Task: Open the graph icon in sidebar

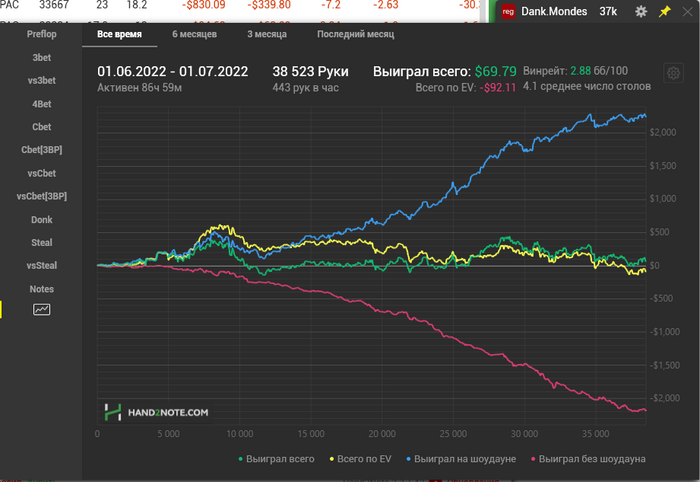Action: [42, 309]
